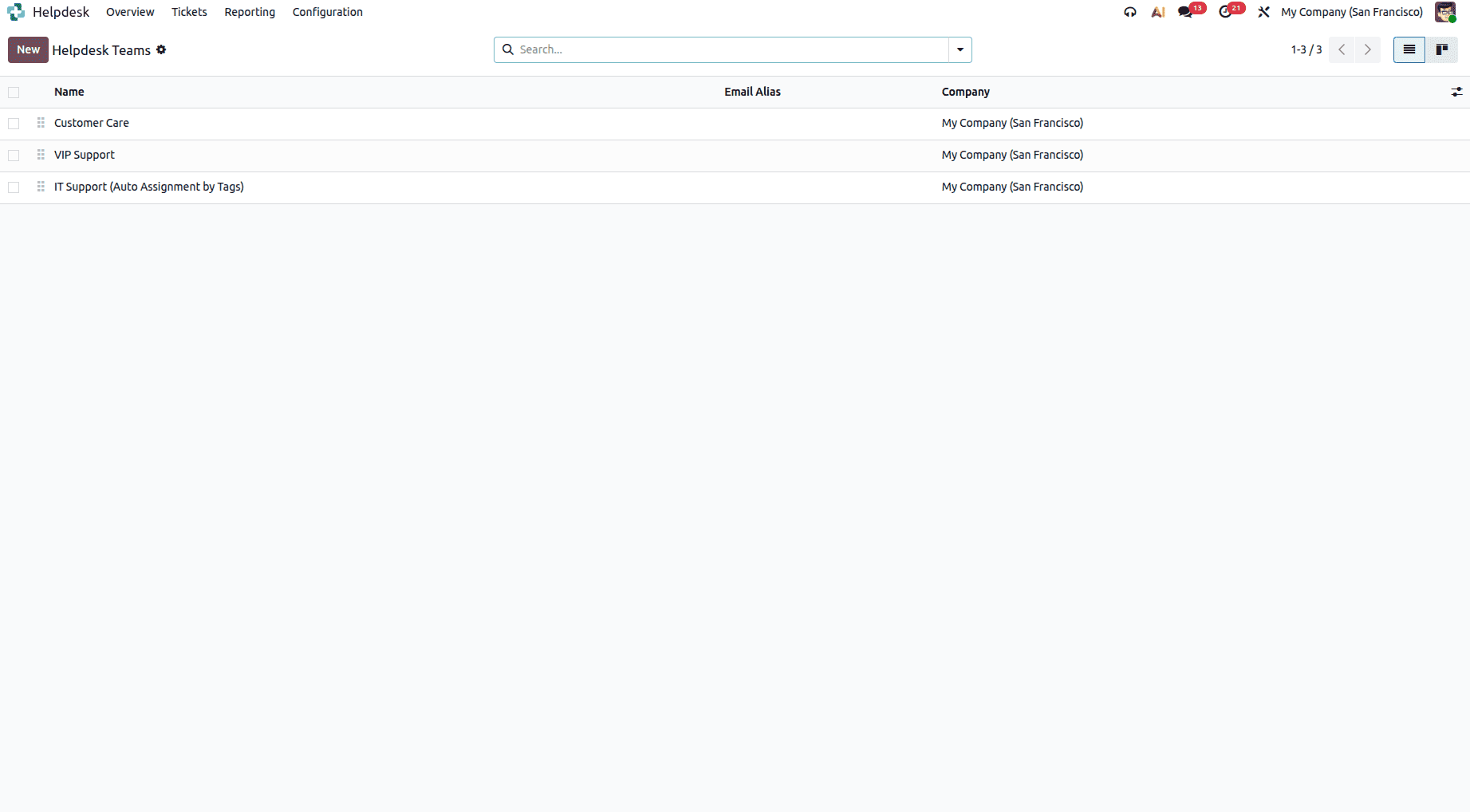Open the user avatar menu
The image size is (1470, 812).
[1445, 12]
